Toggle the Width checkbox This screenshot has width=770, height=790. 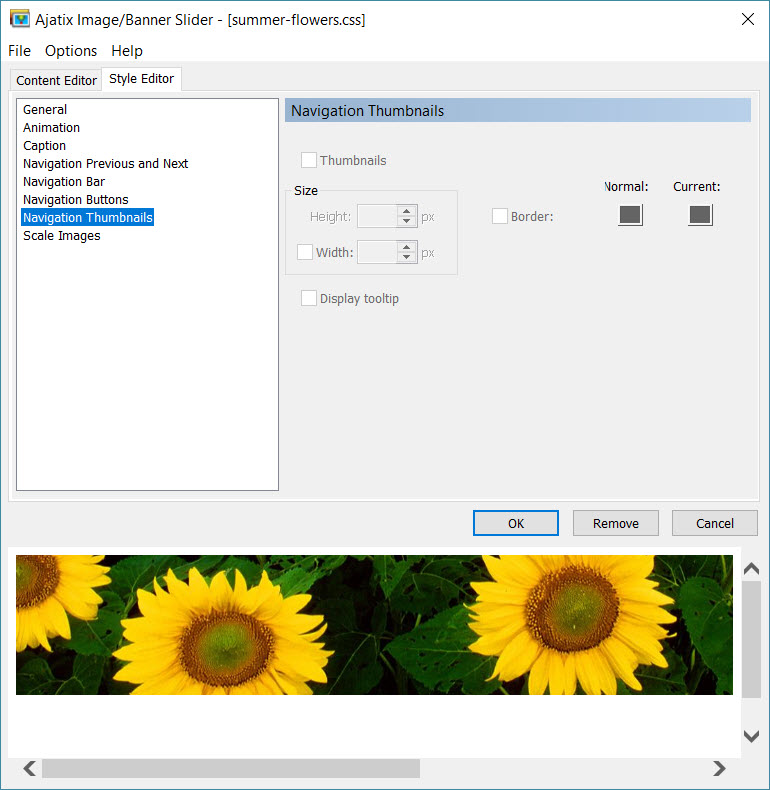(305, 252)
